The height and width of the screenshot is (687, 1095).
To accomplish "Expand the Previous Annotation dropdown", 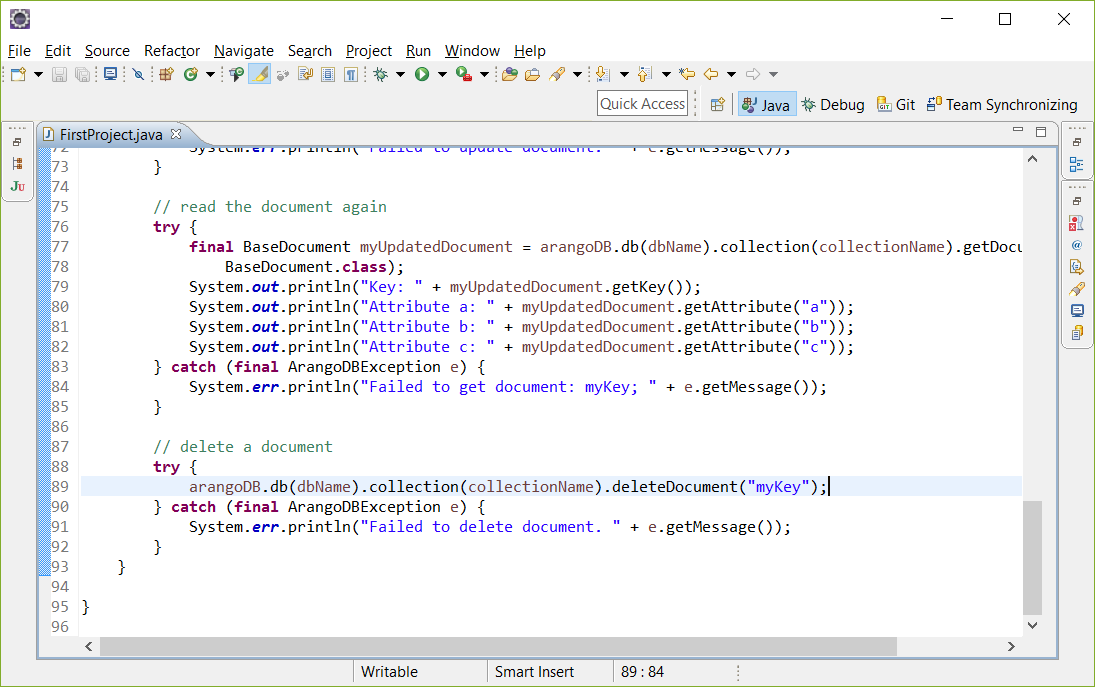I will [666, 74].
